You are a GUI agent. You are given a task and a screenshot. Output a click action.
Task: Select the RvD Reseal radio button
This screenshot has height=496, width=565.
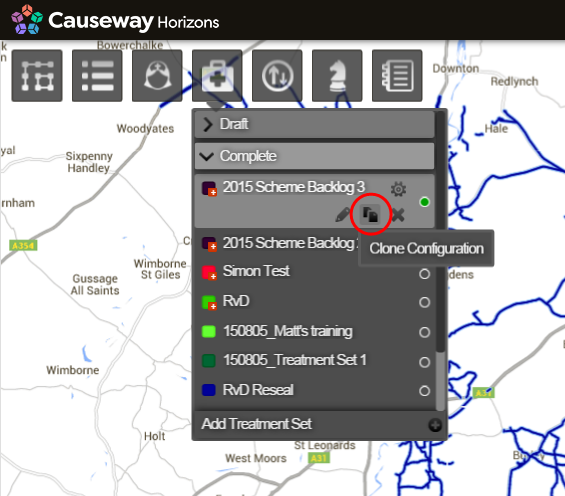[424, 391]
